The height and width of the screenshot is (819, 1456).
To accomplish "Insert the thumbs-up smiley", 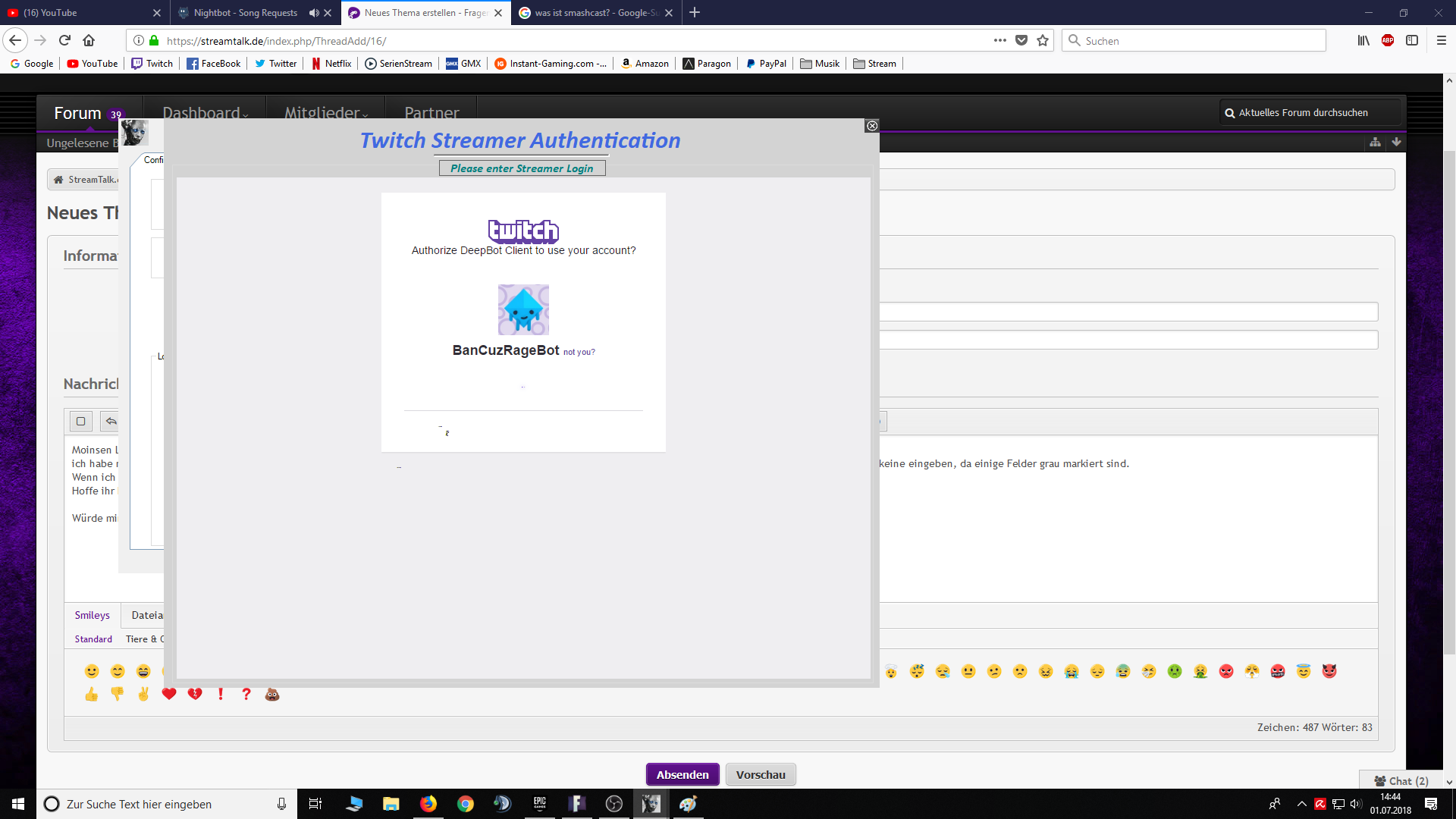I will pyautogui.click(x=92, y=694).
